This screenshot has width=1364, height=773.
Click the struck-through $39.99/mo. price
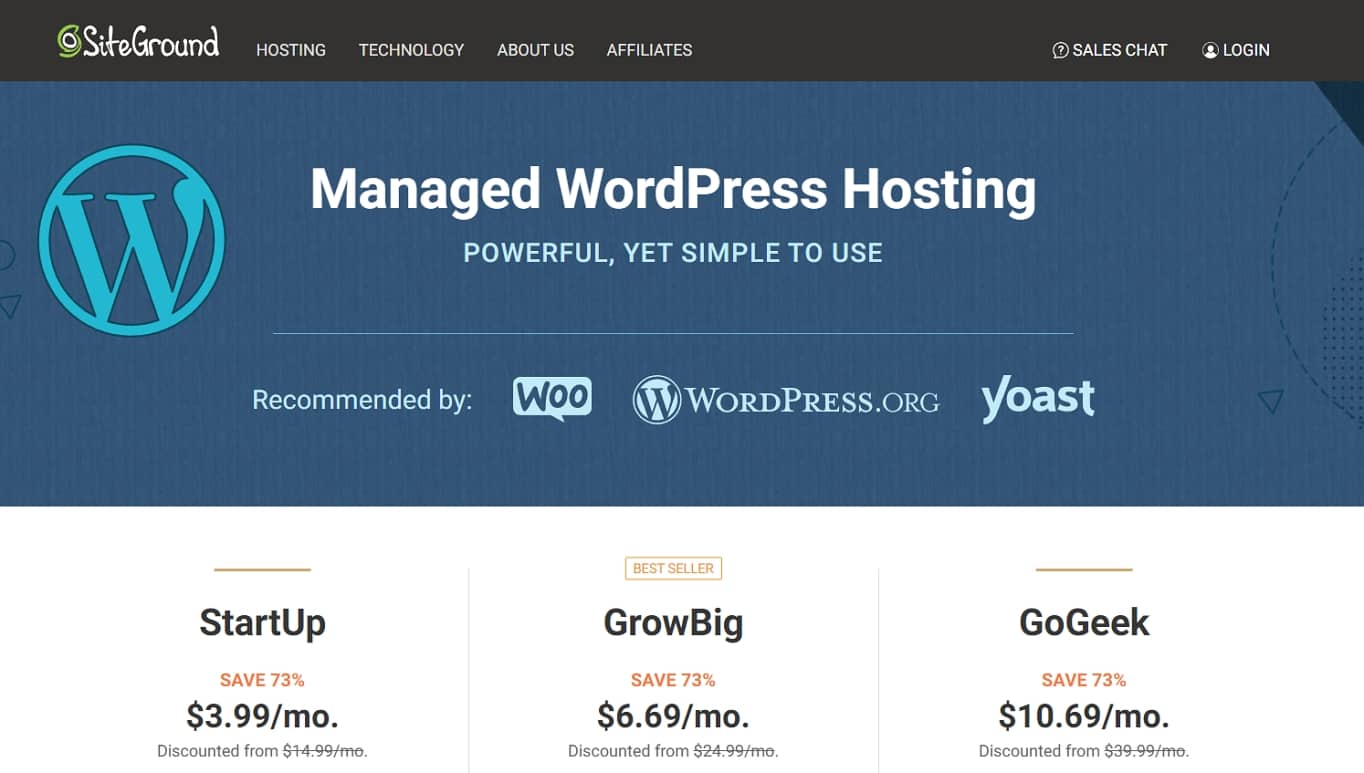click(1145, 751)
